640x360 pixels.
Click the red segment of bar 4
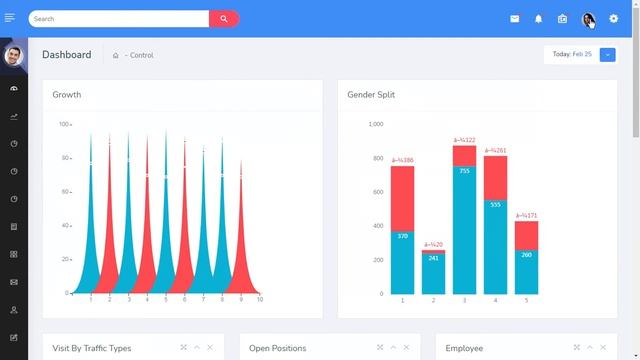point(496,178)
